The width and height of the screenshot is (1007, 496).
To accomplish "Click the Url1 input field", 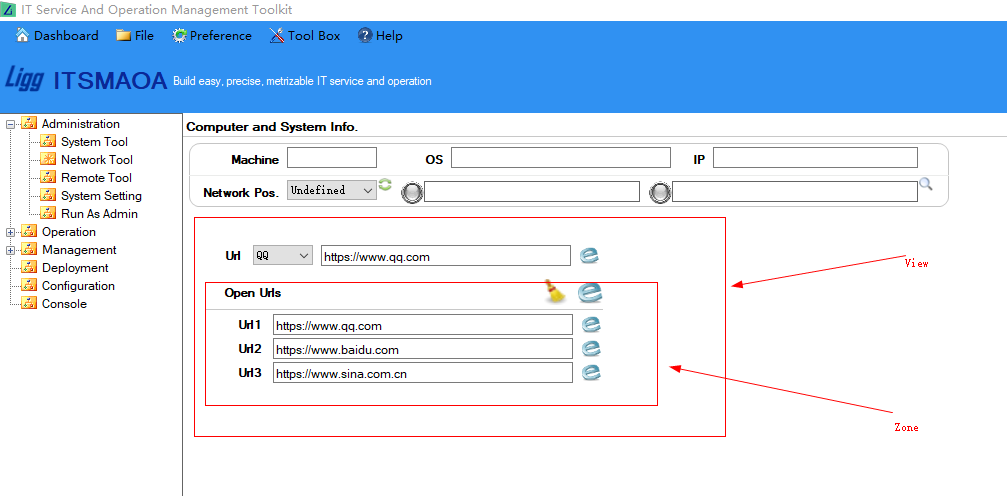I will tap(423, 325).
